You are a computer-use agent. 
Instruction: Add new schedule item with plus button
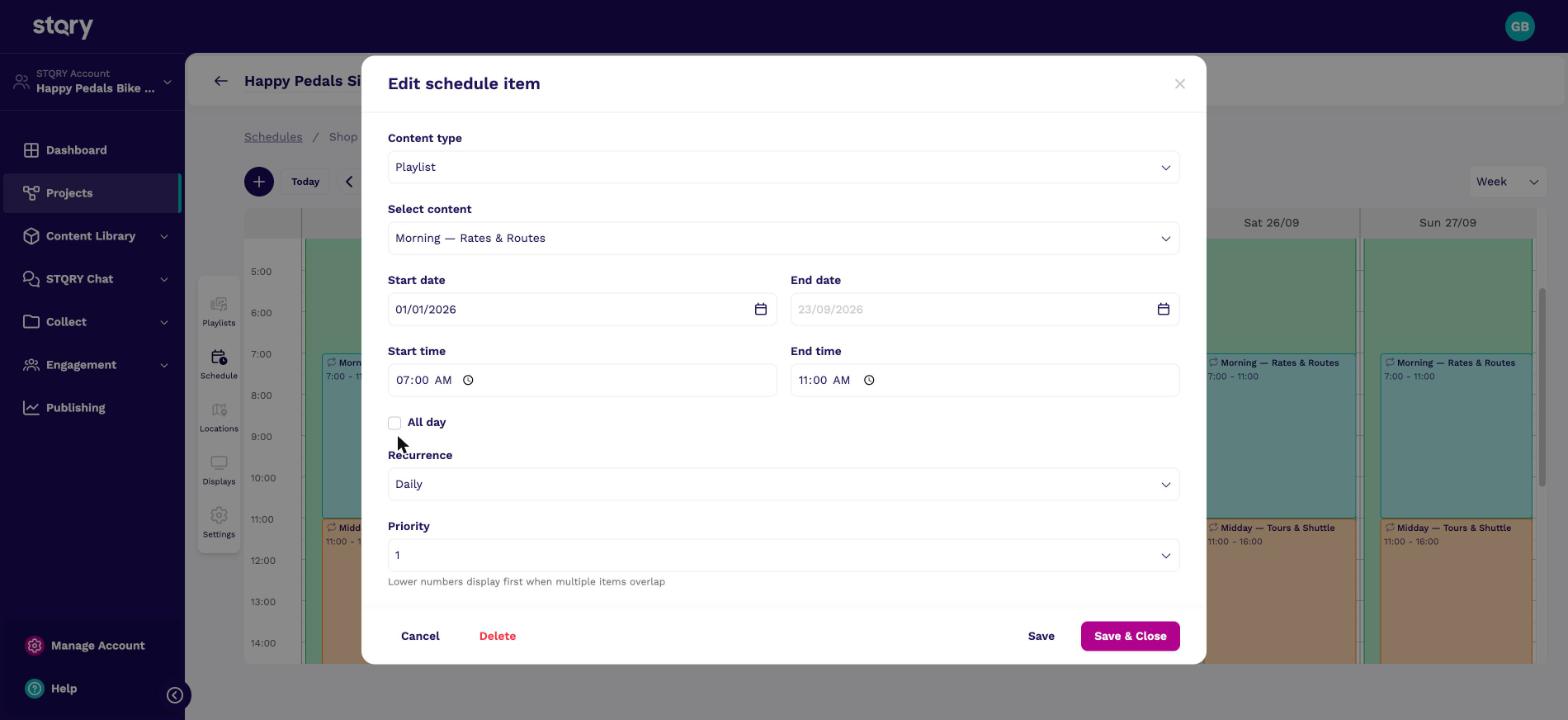click(x=259, y=182)
